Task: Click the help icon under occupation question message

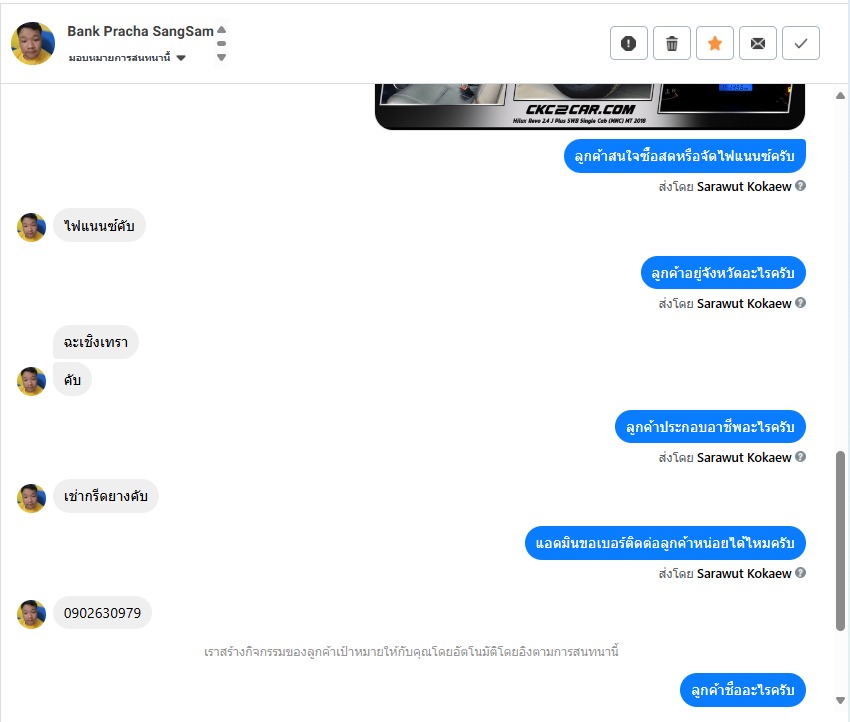Action: (800, 457)
